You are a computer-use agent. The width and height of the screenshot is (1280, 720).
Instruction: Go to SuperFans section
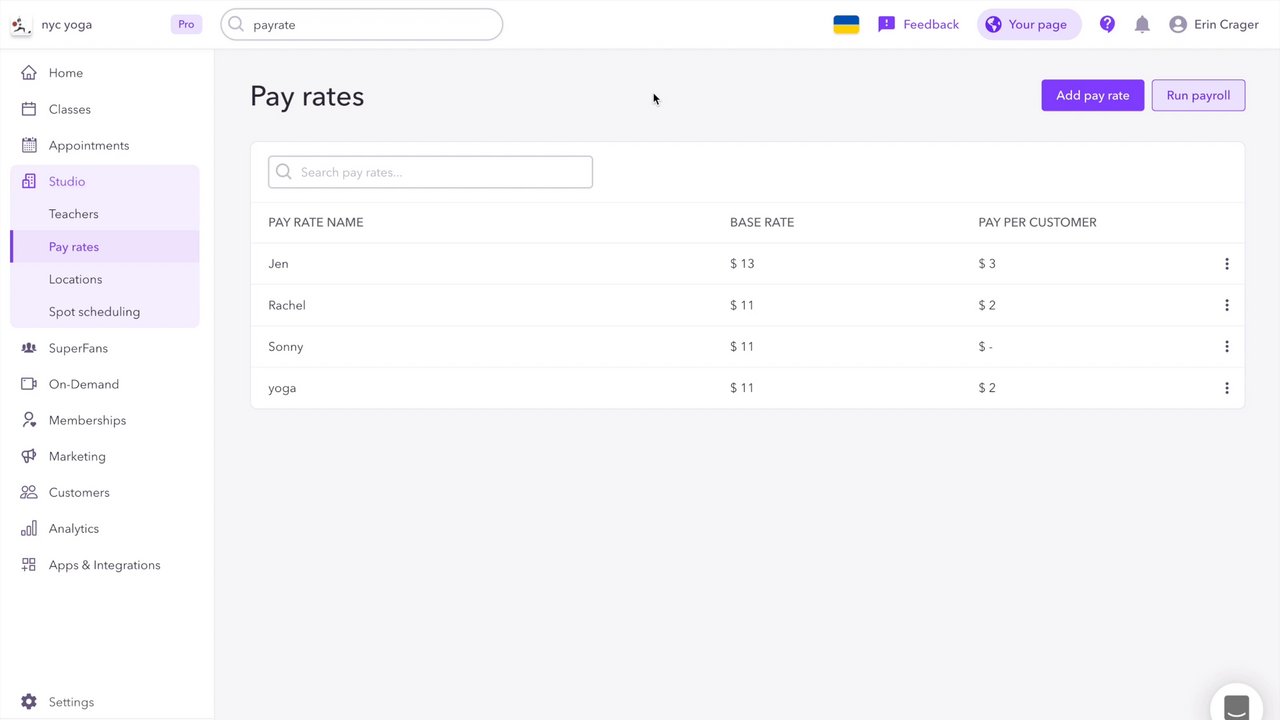(x=78, y=348)
